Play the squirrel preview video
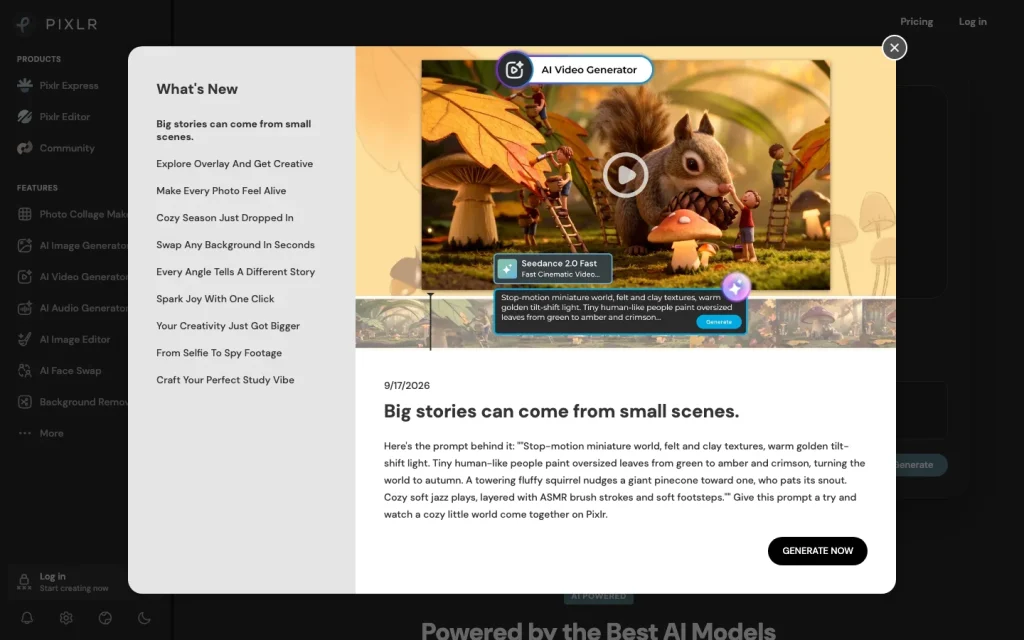Screen dimensions: 1024x640 click(x=625, y=175)
